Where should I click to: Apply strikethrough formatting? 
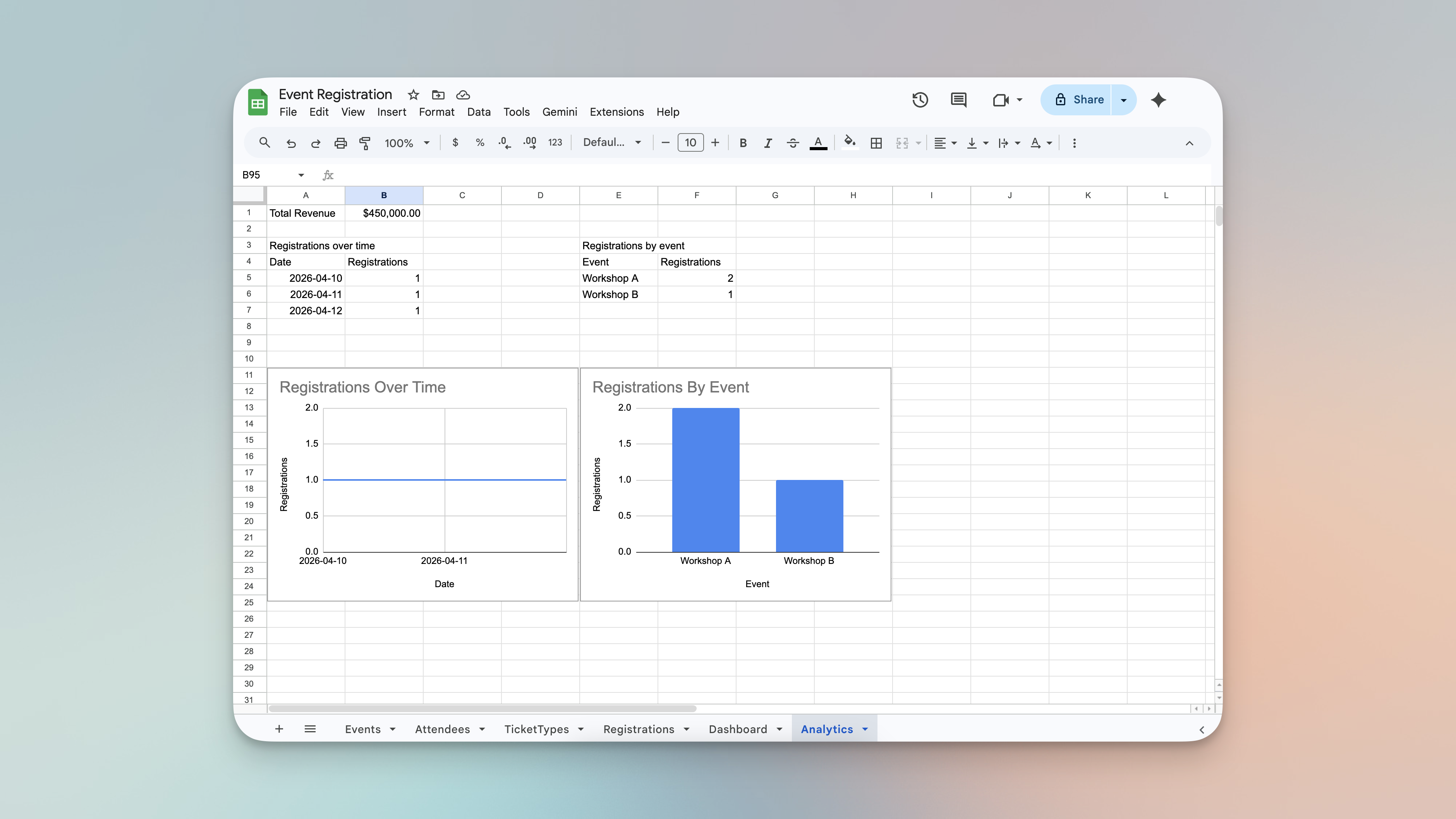(x=792, y=144)
